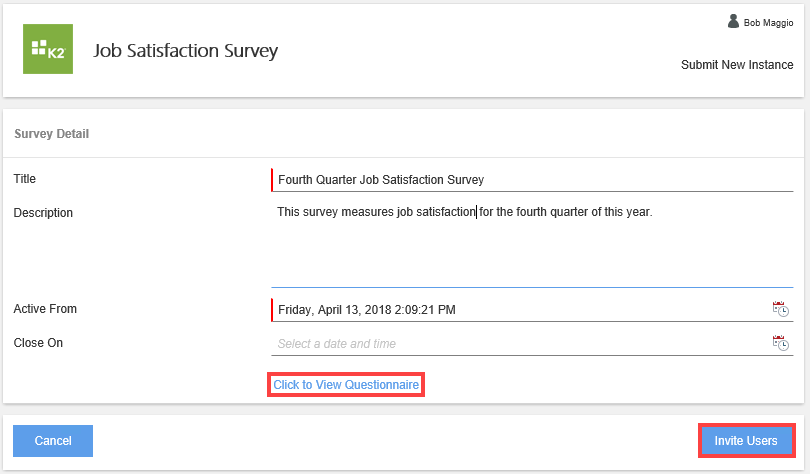Select Submit New Instance

click(x=737, y=65)
